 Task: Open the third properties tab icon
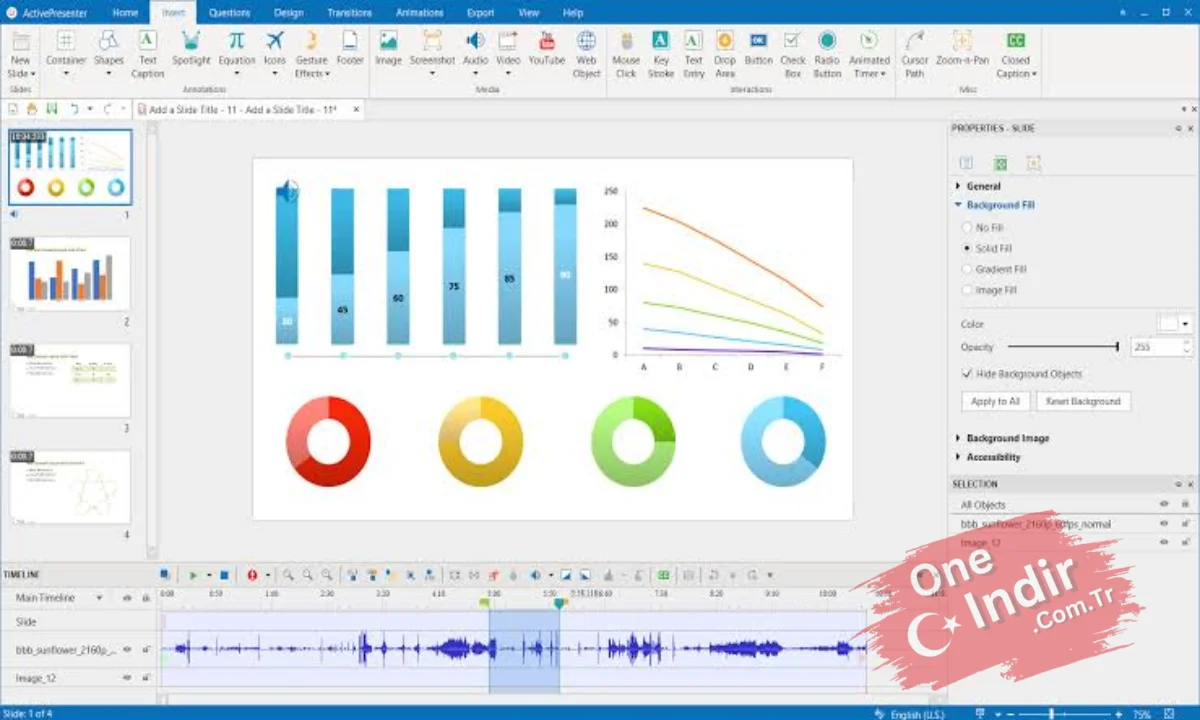(x=1034, y=163)
